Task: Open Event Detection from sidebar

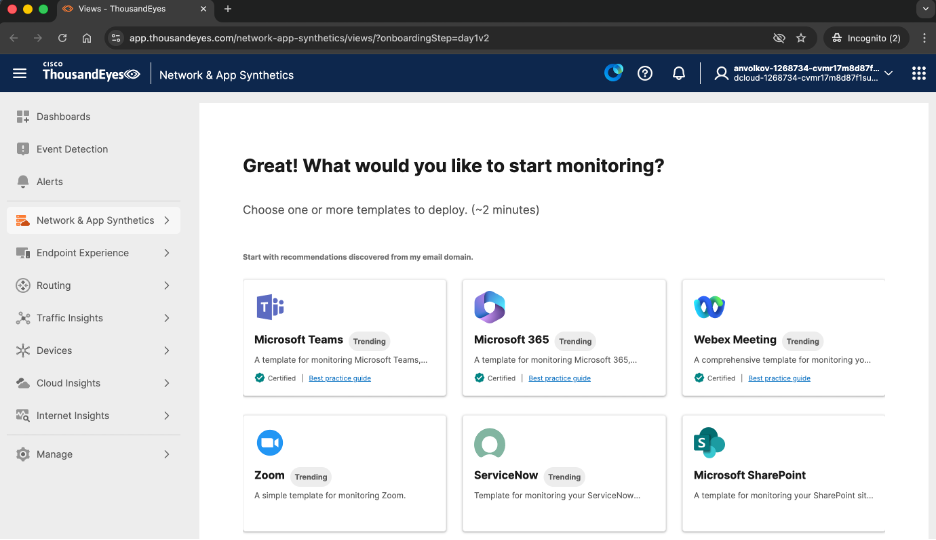Action: (x=72, y=149)
